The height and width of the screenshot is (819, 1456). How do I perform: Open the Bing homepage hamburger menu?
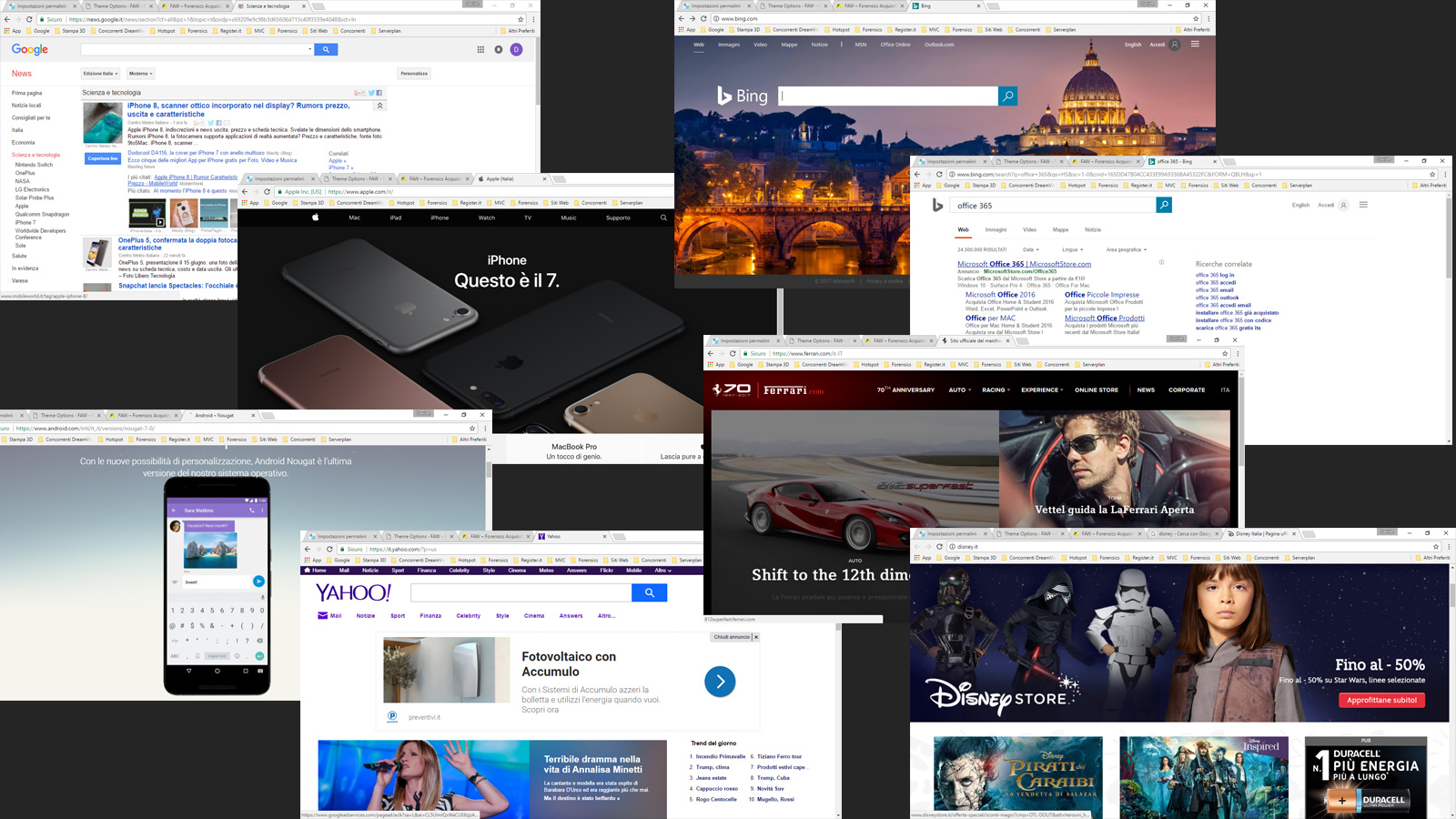pyautogui.click(x=1195, y=44)
